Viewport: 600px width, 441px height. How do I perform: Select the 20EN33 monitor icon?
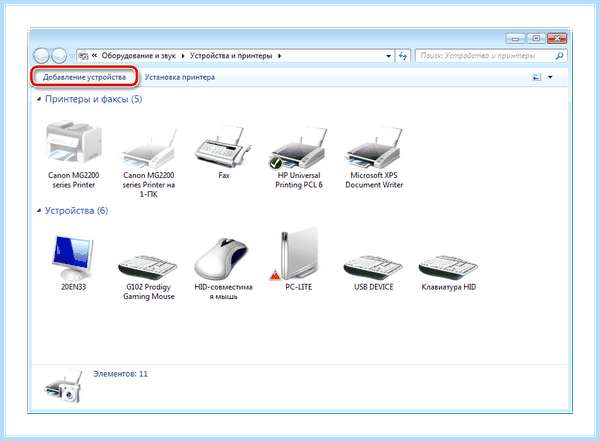tap(73, 258)
